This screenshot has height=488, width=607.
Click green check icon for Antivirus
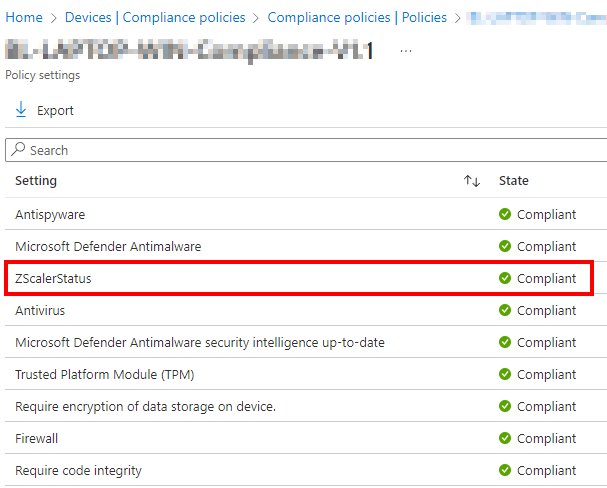click(505, 310)
